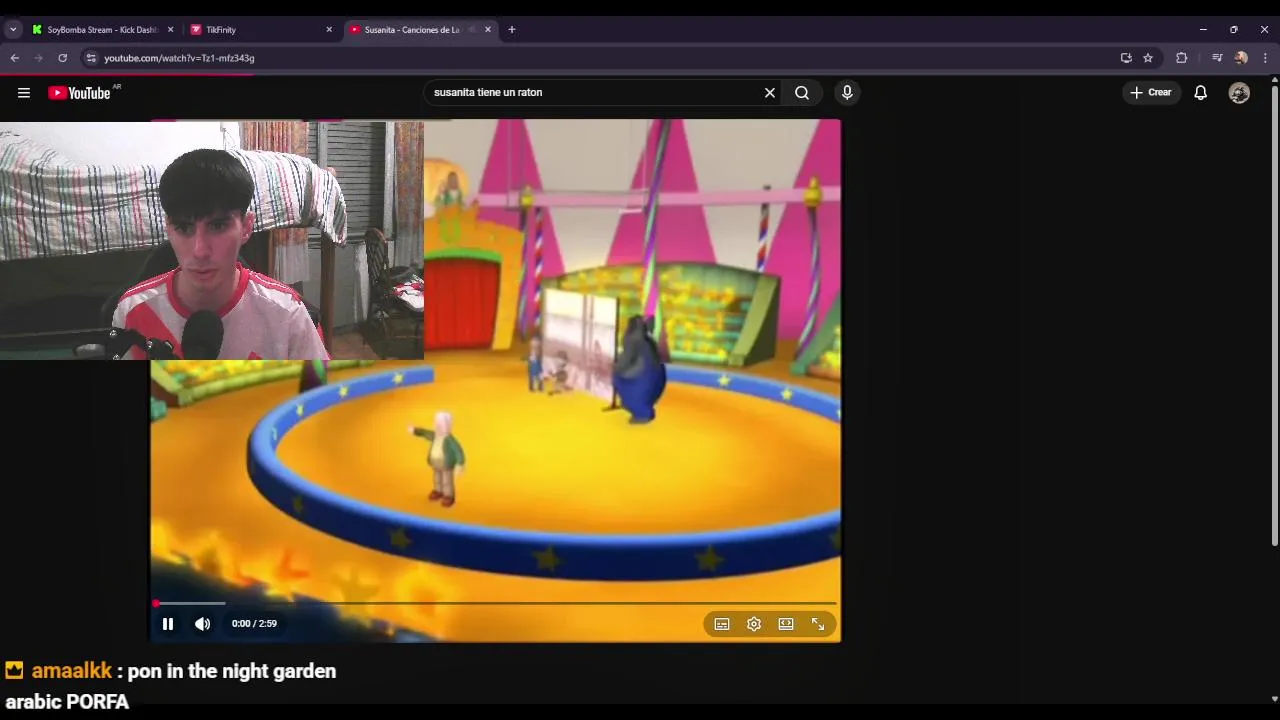Open the YouTube account avatar menu
This screenshot has height=720, width=1280.
pyautogui.click(x=1239, y=93)
